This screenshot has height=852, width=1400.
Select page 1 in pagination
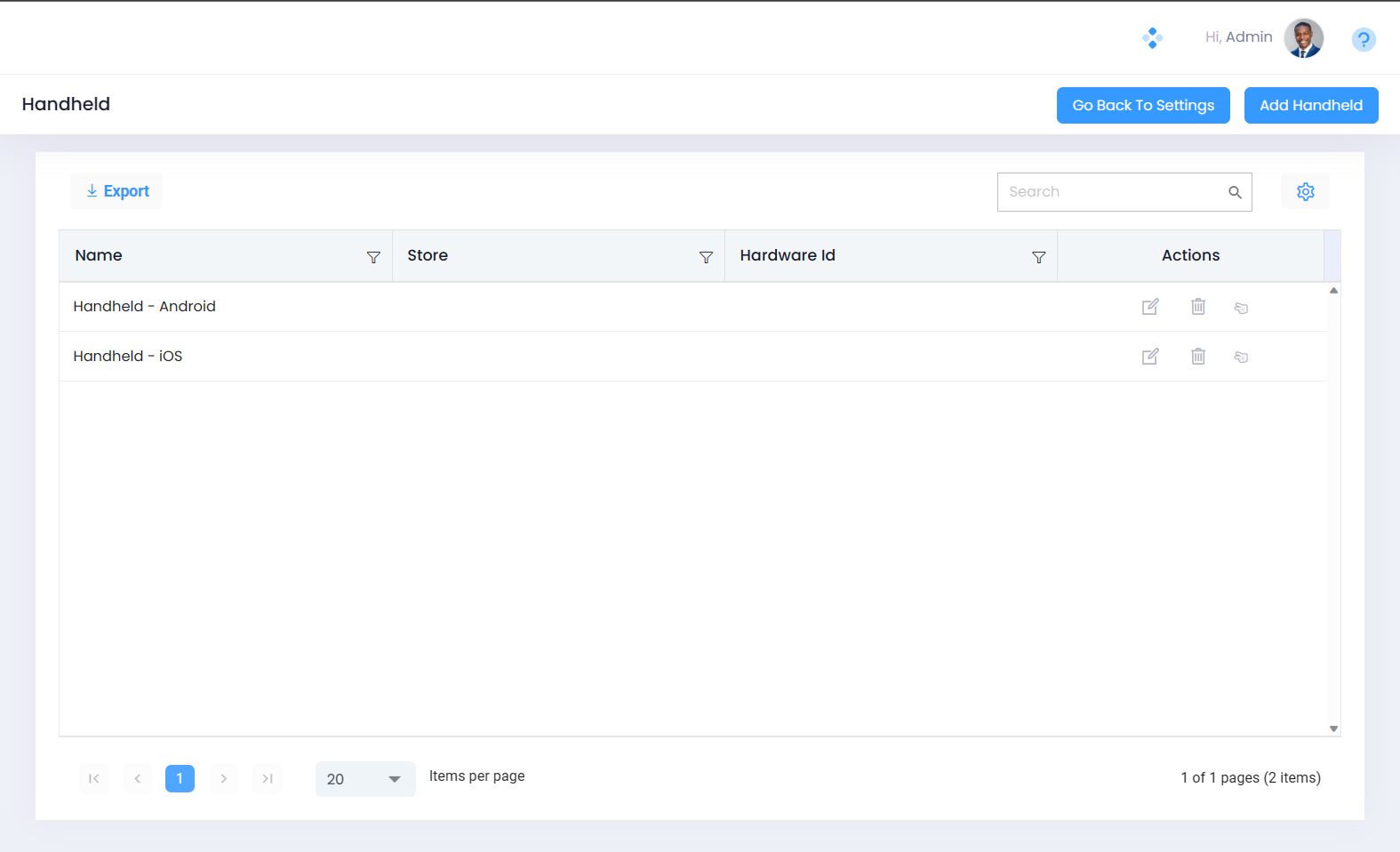coord(180,779)
